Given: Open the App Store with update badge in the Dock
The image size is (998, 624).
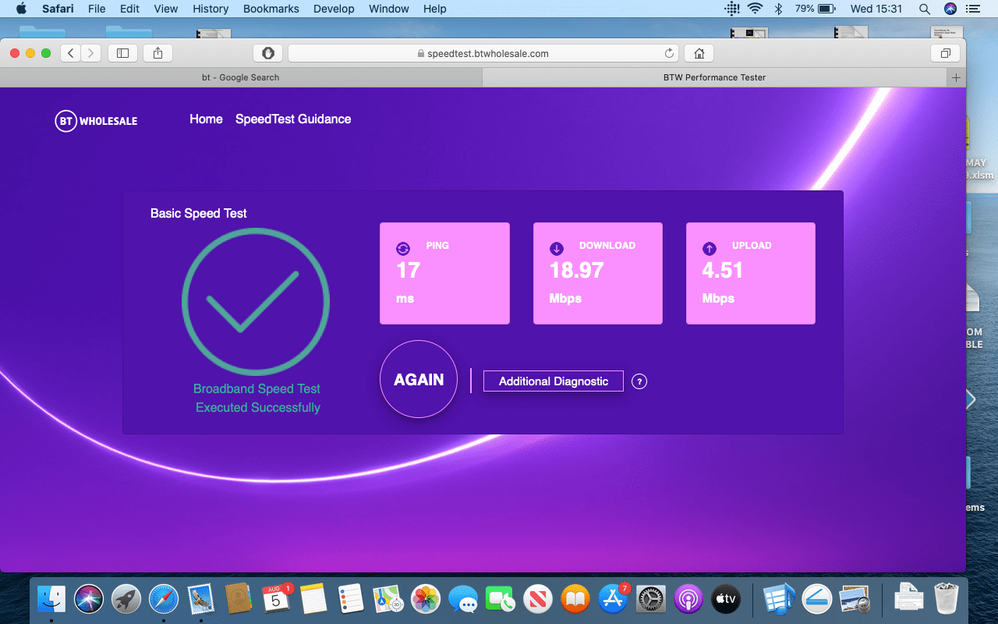Looking at the screenshot, I should point(612,598).
